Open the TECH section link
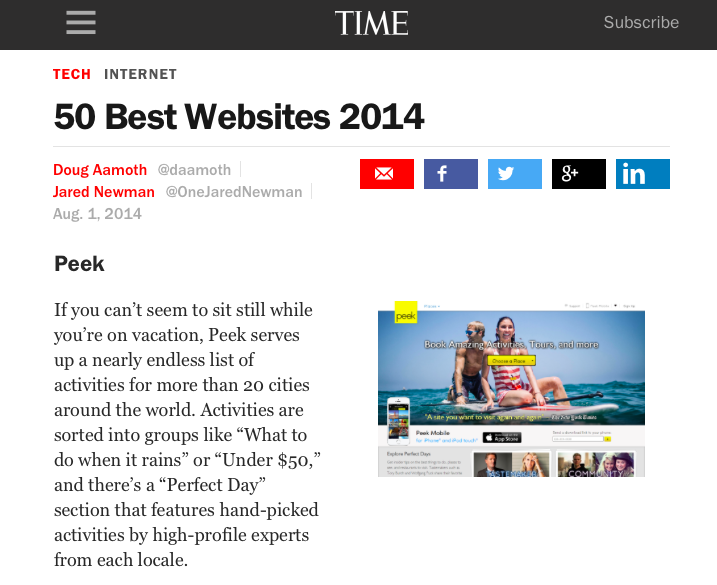Viewport: 717px width, 585px height. (72, 74)
